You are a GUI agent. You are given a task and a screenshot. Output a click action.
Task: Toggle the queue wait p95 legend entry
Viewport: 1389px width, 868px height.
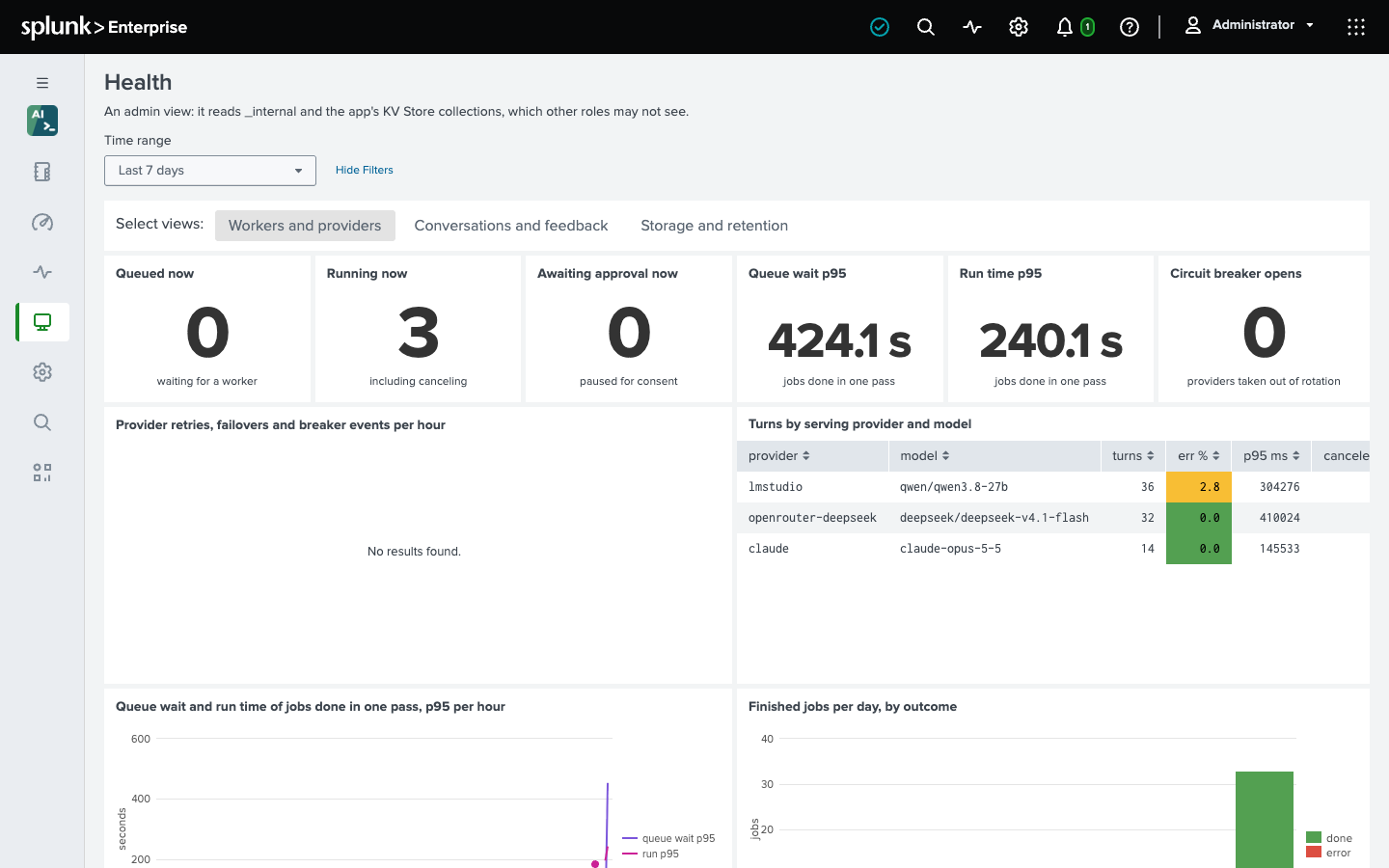click(669, 838)
